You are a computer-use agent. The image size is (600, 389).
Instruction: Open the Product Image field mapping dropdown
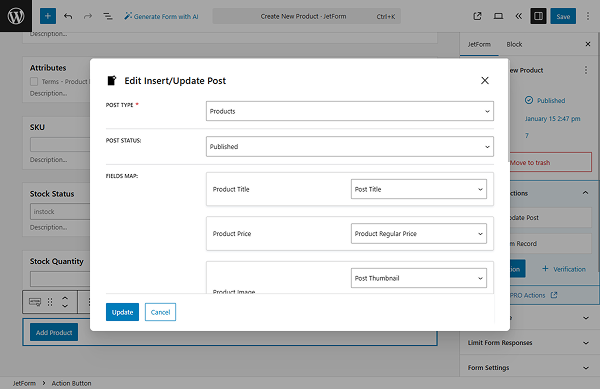click(x=419, y=278)
